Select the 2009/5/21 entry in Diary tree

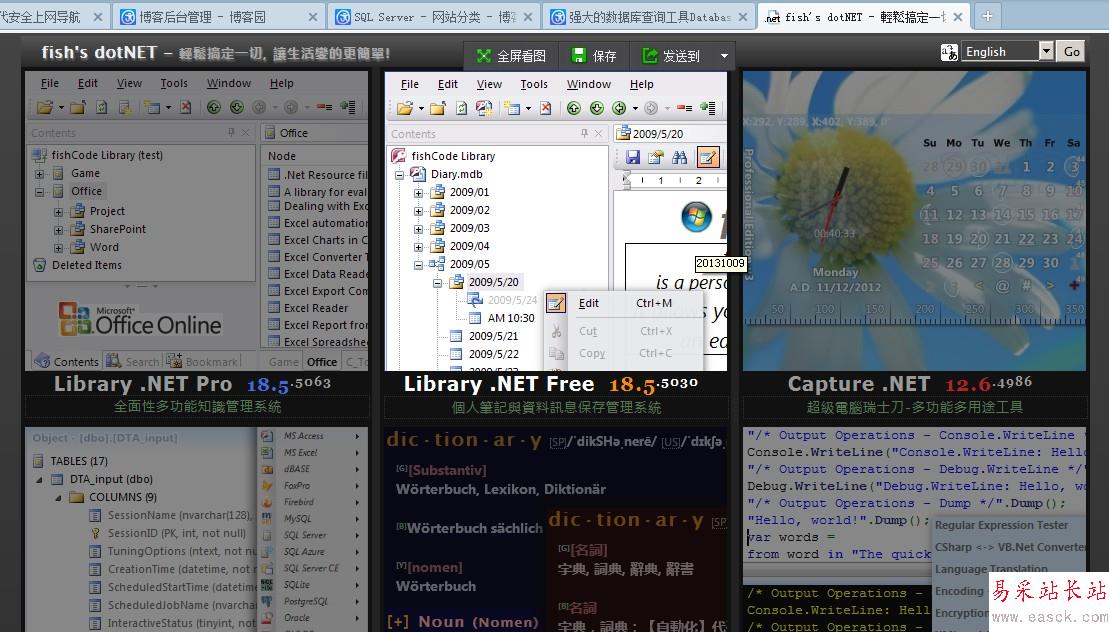493,337
